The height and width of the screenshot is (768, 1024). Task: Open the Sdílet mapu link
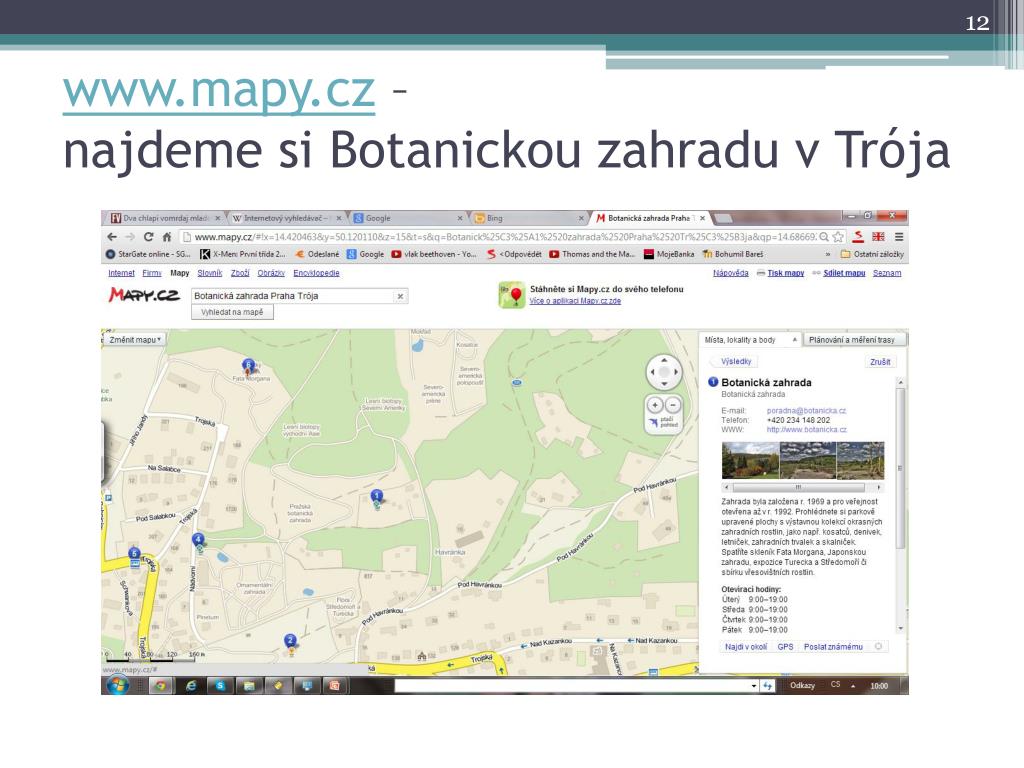point(844,273)
